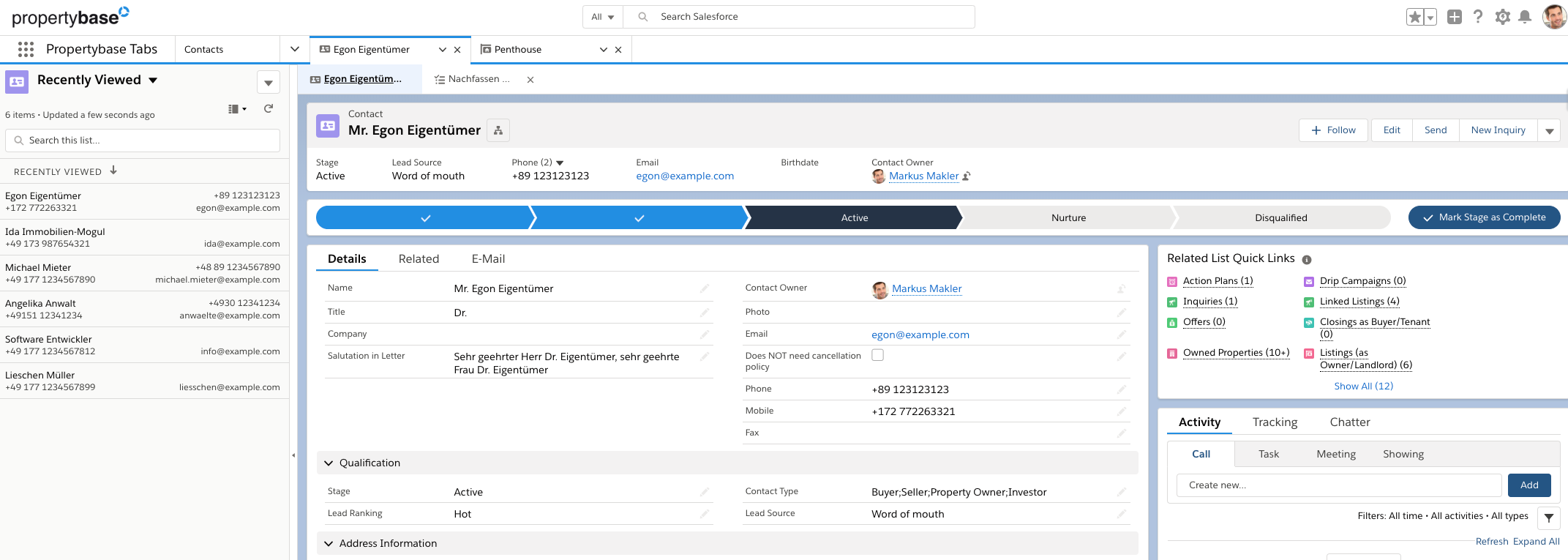Click the Follow button
Screen dimensions: 1568x560
(x=1334, y=130)
